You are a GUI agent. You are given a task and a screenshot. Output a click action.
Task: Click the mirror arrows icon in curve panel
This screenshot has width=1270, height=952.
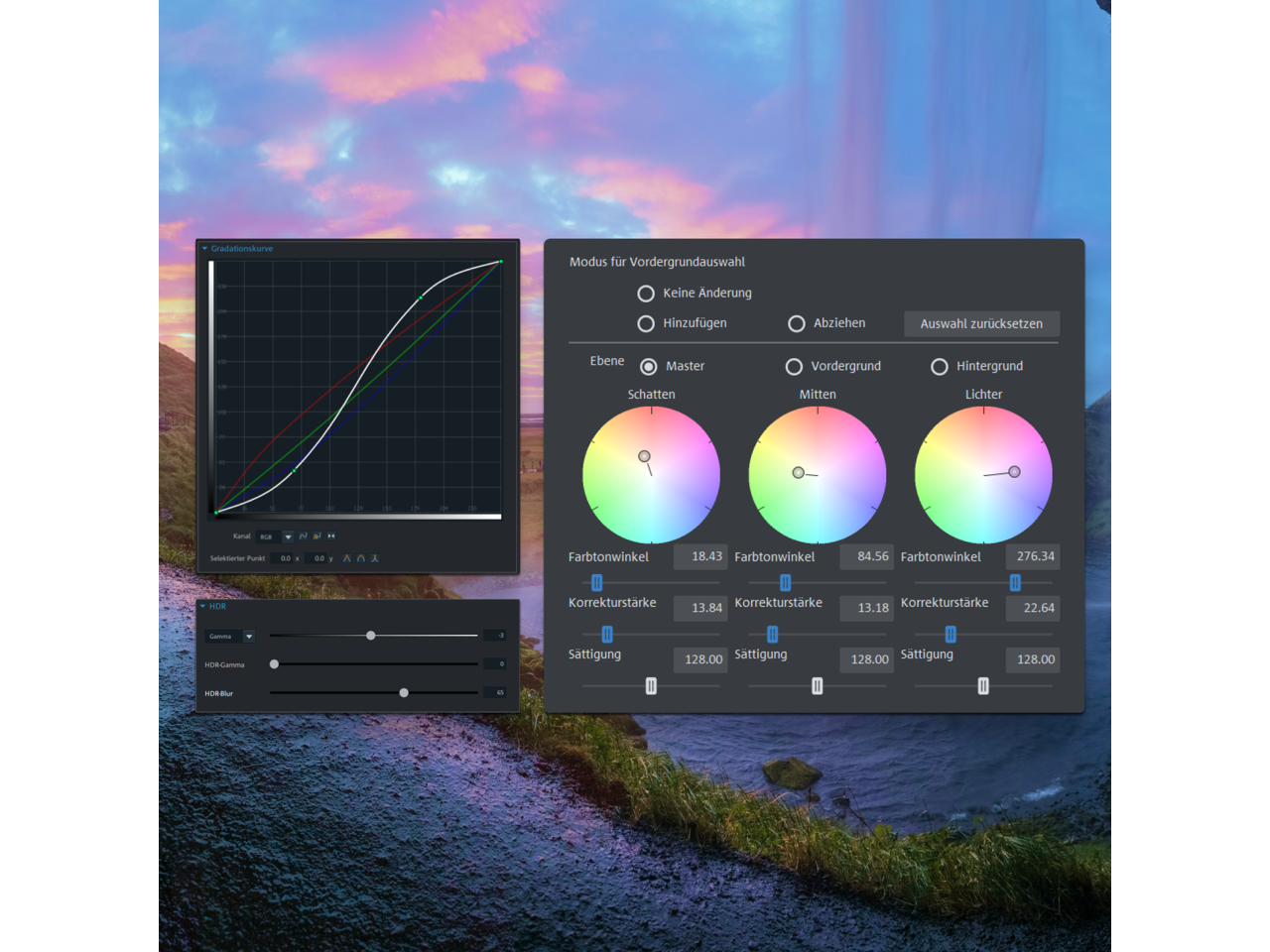click(x=331, y=536)
